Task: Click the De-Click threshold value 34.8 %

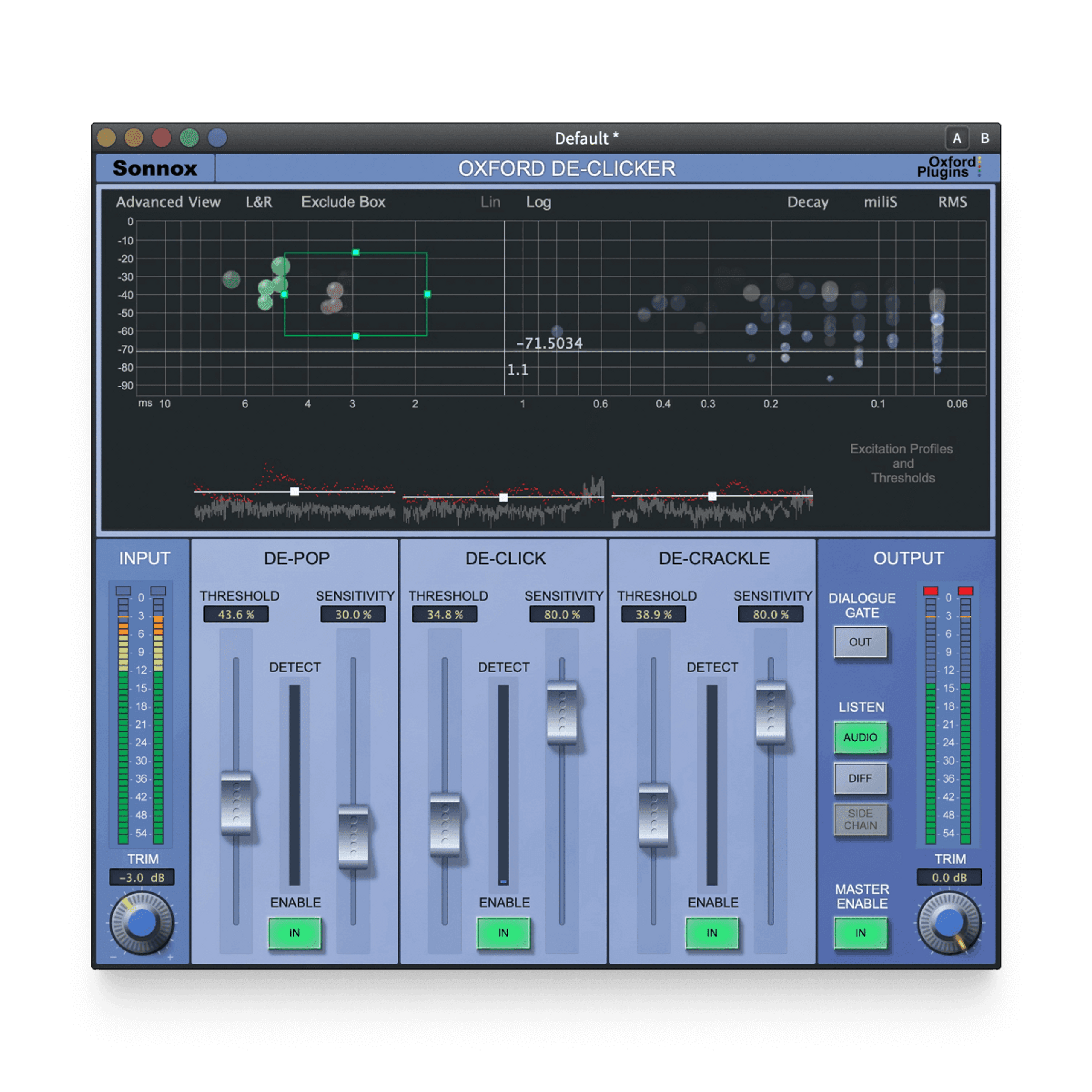Action: pos(445,614)
